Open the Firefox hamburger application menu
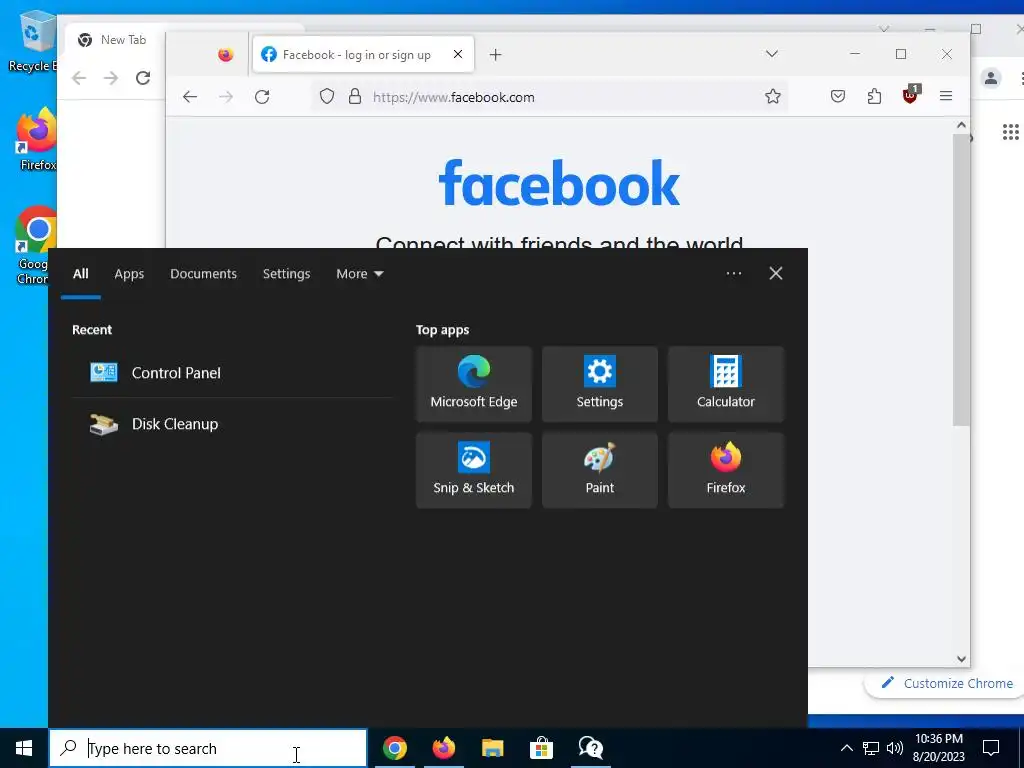The image size is (1024, 768). point(946,97)
